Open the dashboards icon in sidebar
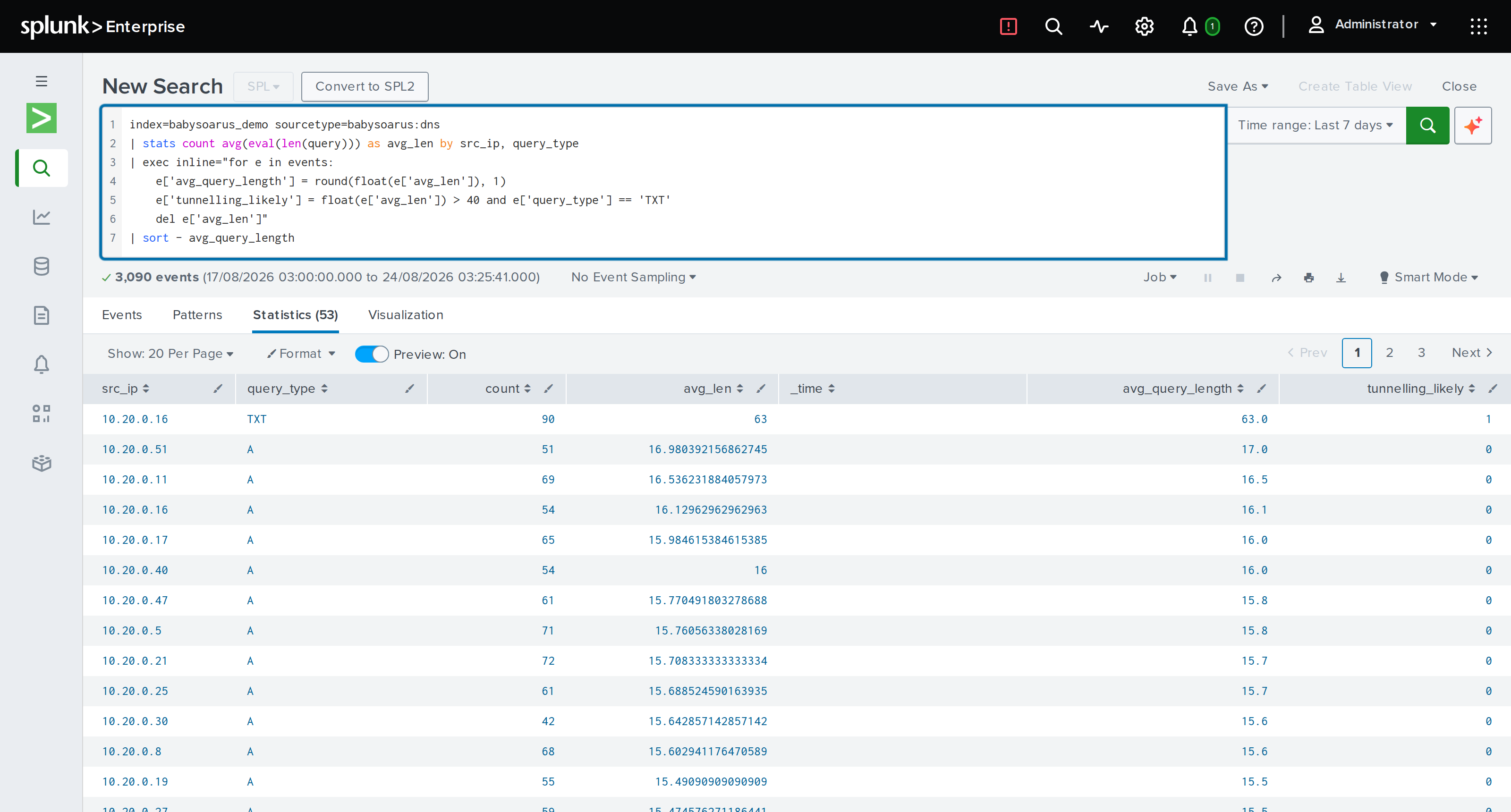Viewport: 1511px width, 812px height. pyautogui.click(x=41, y=414)
